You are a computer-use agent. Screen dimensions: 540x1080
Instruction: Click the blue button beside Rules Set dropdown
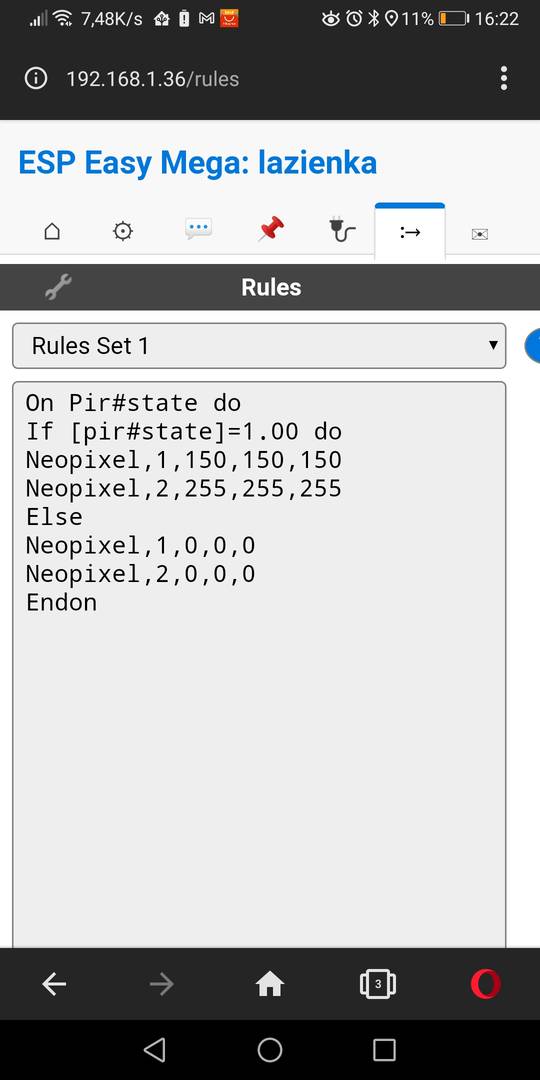coord(532,346)
